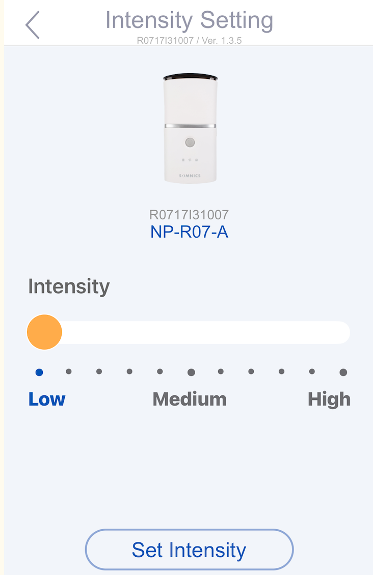Click the large dot above High
Screen dimensions: 374x576
click(x=343, y=372)
